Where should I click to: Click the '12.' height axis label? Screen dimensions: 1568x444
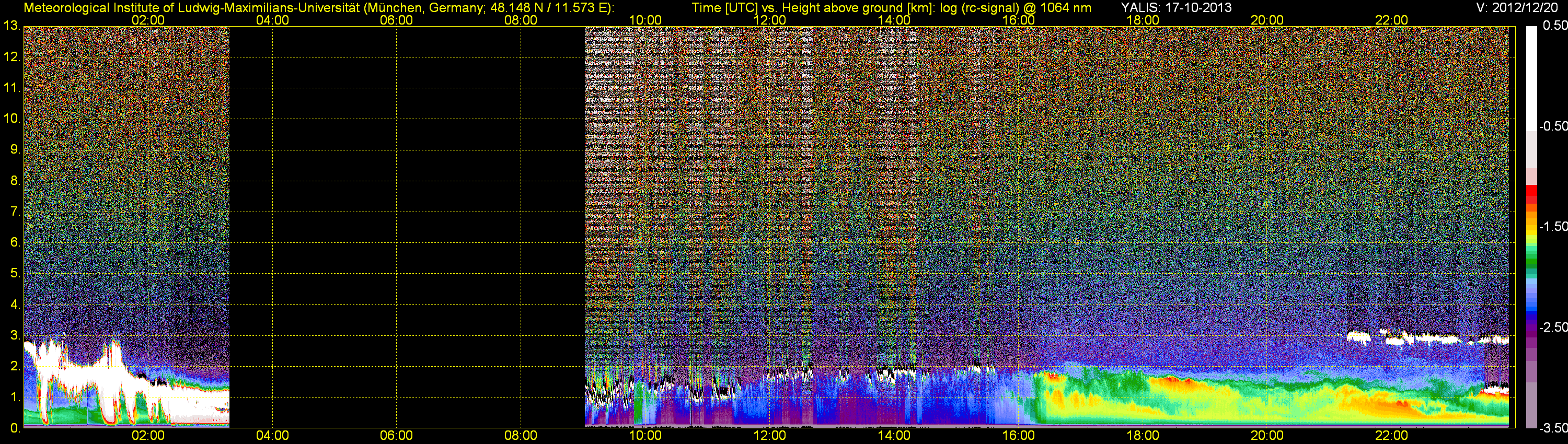pyautogui.click(x=11, y=56)
